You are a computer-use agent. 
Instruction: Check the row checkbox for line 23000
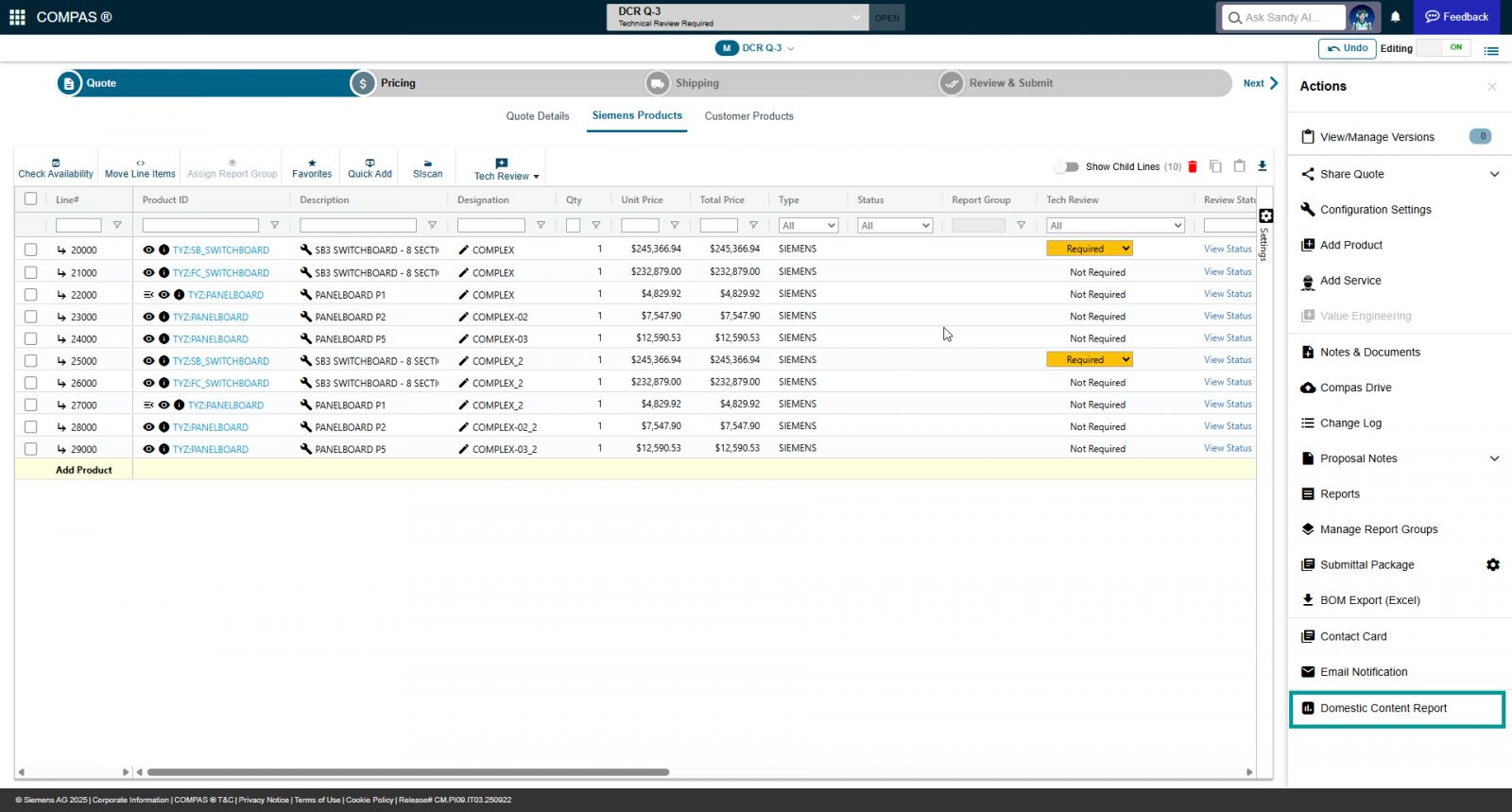pos(31,317)
